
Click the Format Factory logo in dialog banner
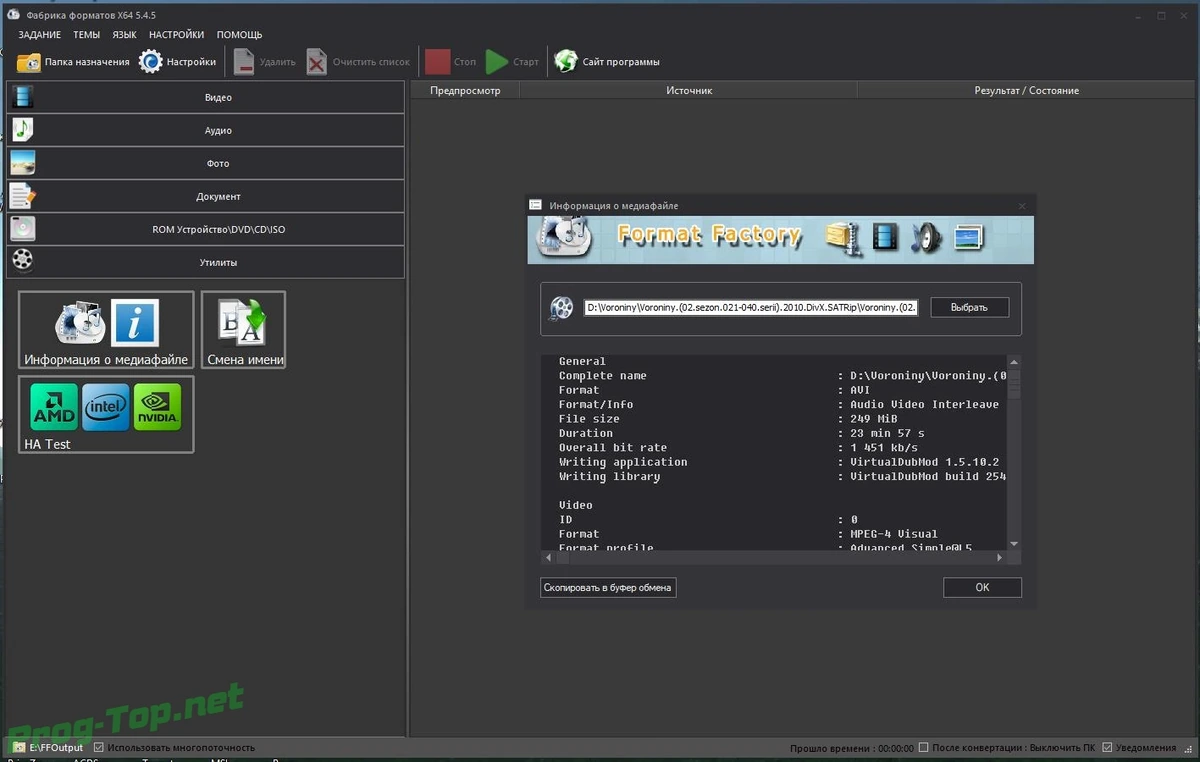pyautogui.click(x=564, y=238)
